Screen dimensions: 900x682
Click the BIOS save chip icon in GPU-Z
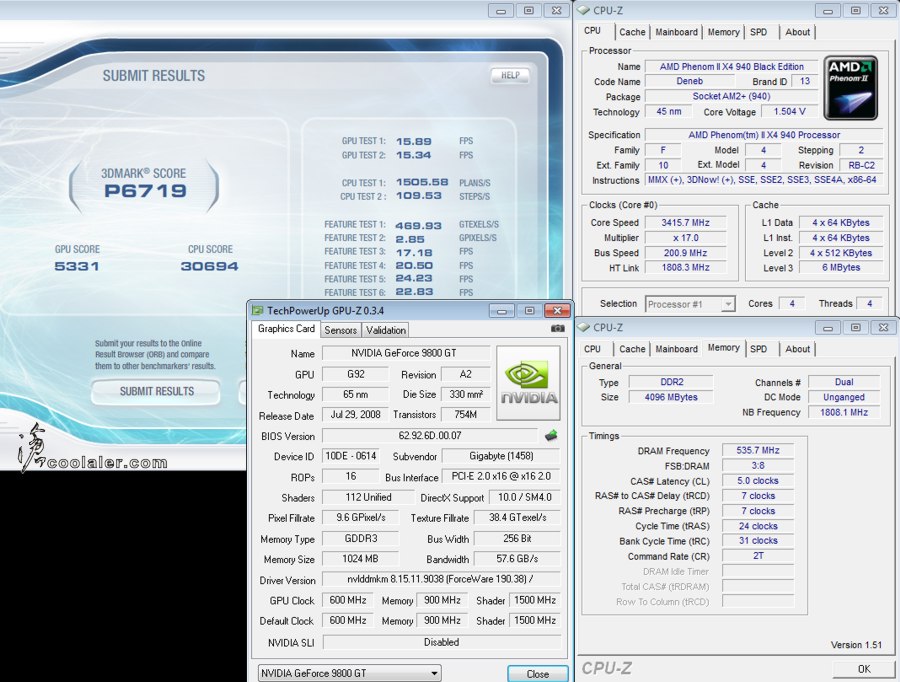551,436
